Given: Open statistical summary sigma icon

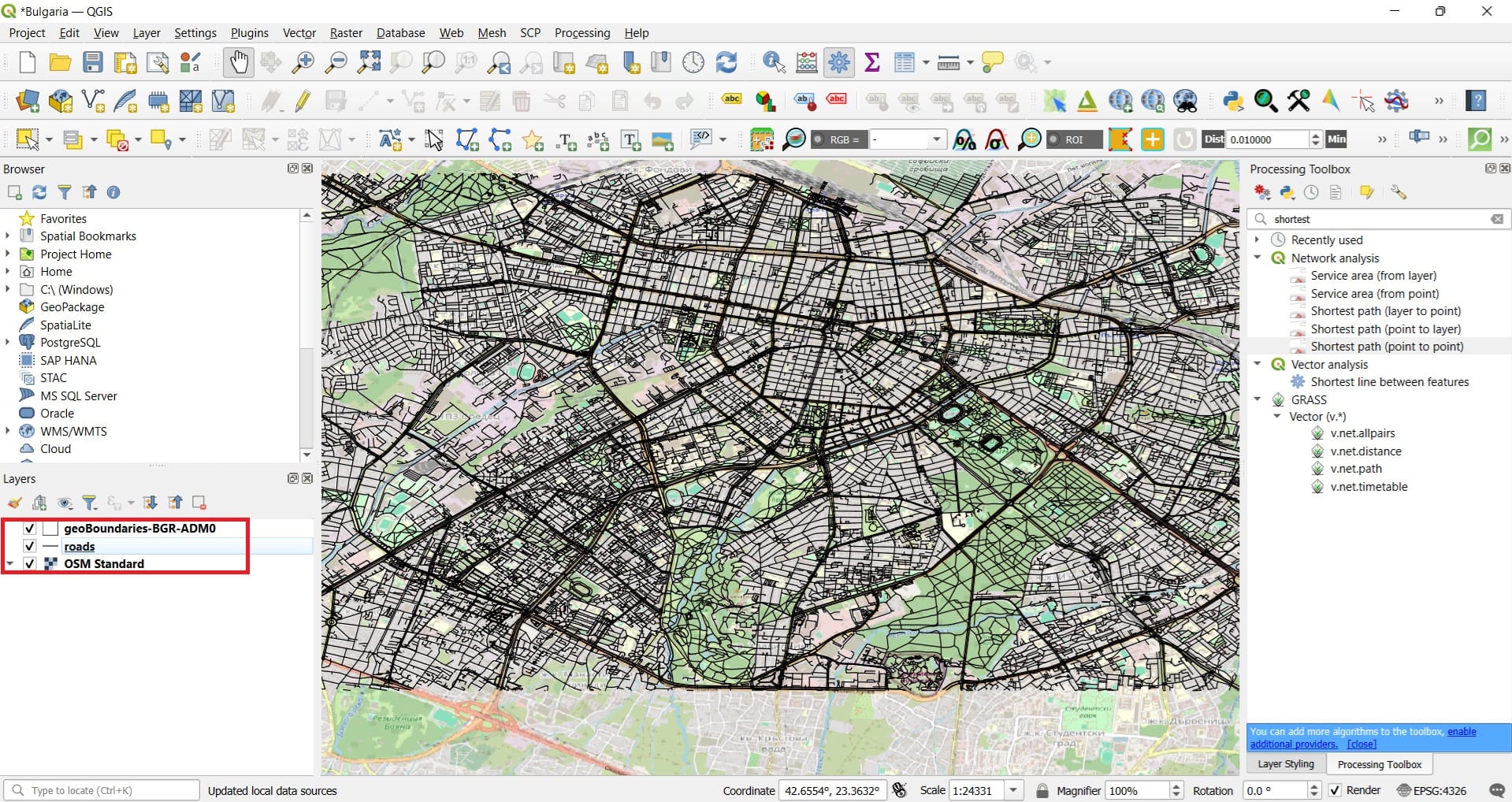Looking at the screenshot, I should 872,62.
